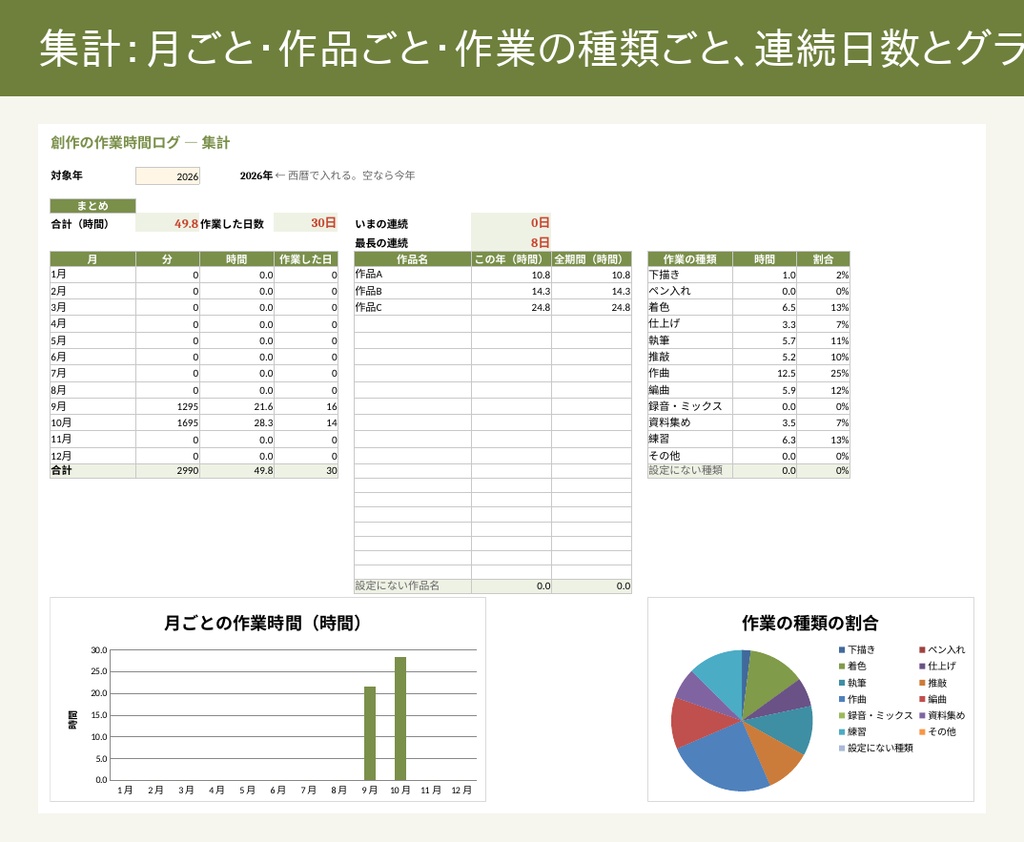Viewport: 1024px width, 842px height.
Task: Click the 下描き legend swatch
Action: (x=842, y=650)
